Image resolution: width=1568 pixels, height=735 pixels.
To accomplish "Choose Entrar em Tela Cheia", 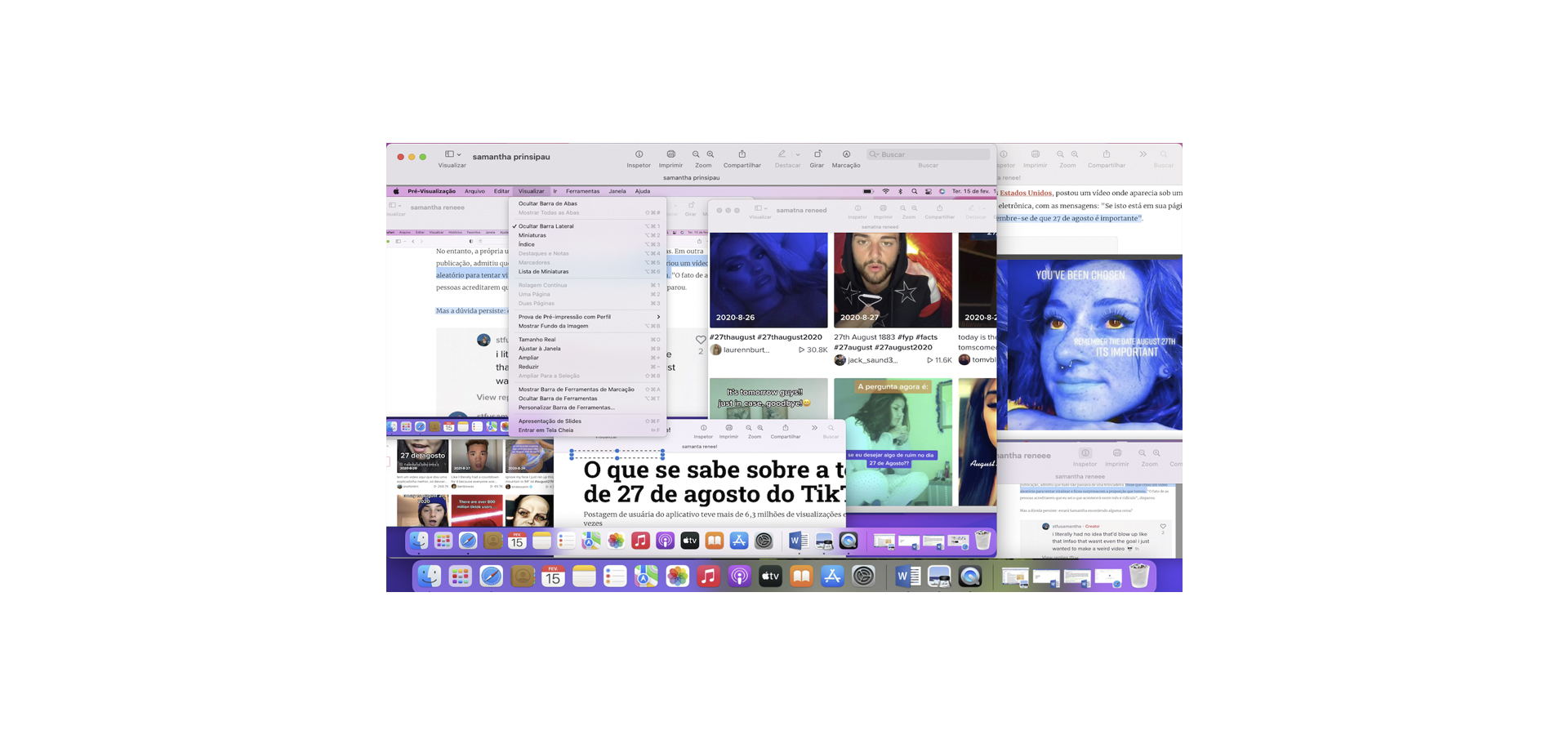I will [587, 430].
